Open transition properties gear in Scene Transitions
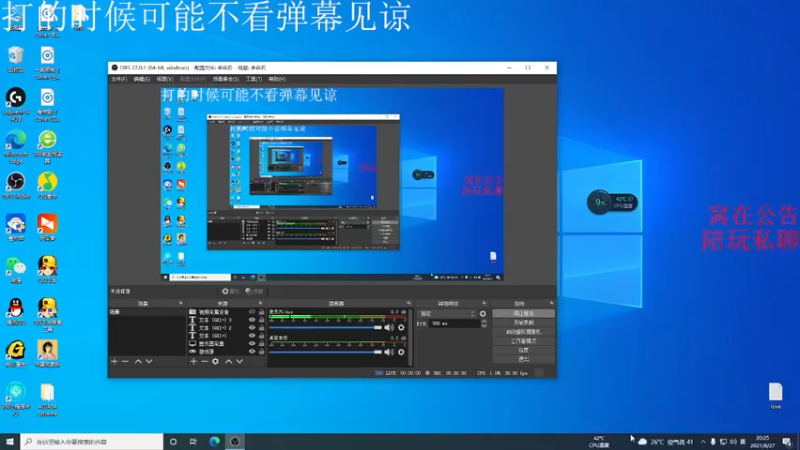 pyautogui.click(x=483, y=314)
